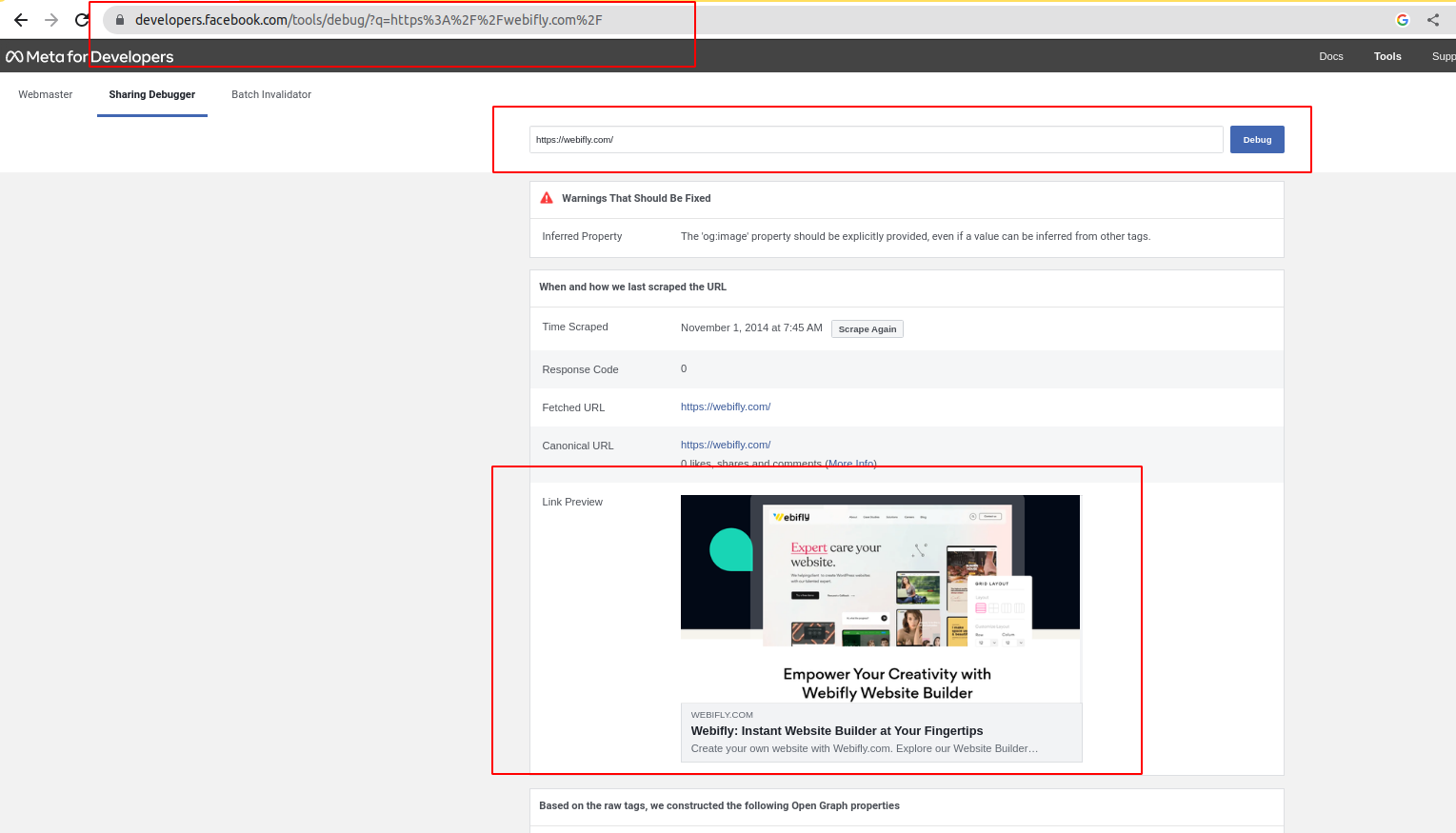Select the 'November 1, 2014 at 7:45 AM' value

751,327
